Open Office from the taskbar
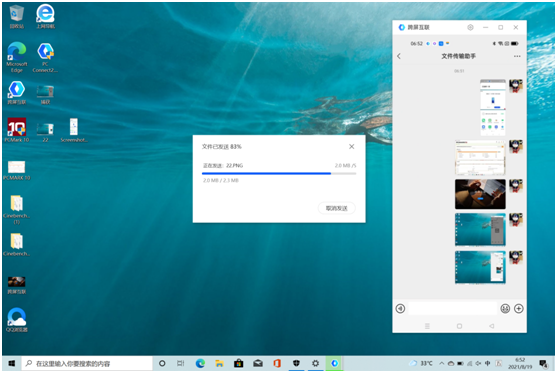The height and width of the screenshot is (373, 557). click(277, 363)
